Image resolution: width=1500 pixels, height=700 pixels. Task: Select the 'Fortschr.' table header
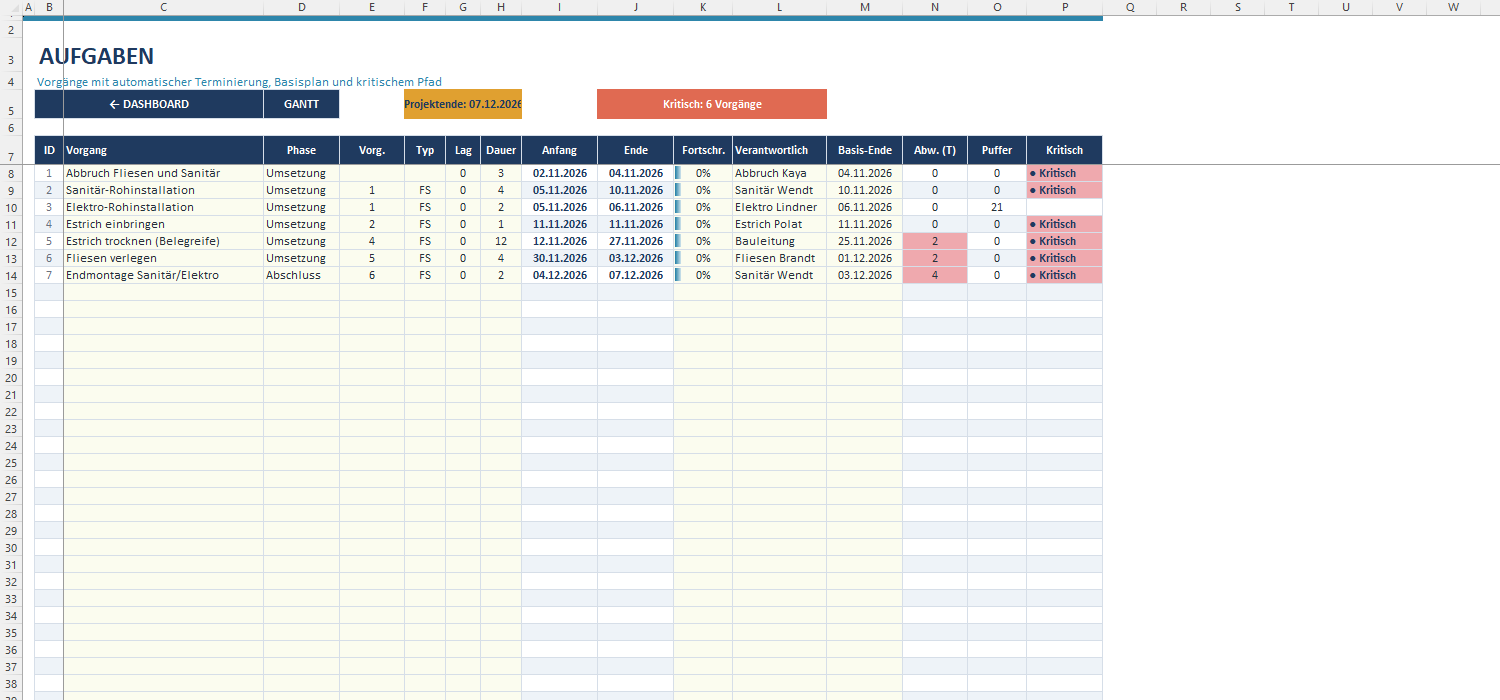pos(703,150)
